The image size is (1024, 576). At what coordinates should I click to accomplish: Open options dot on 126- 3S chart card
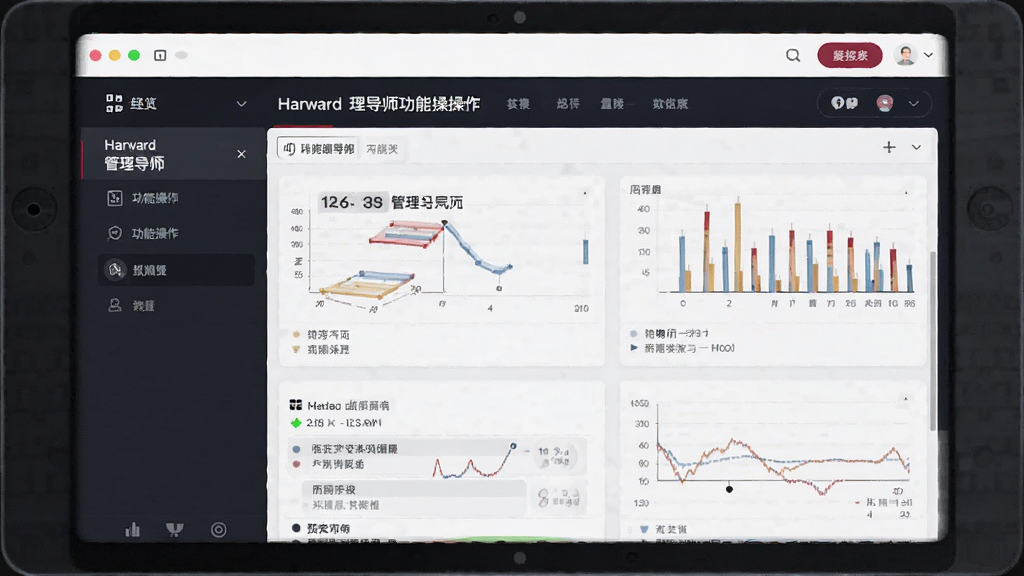584,193
